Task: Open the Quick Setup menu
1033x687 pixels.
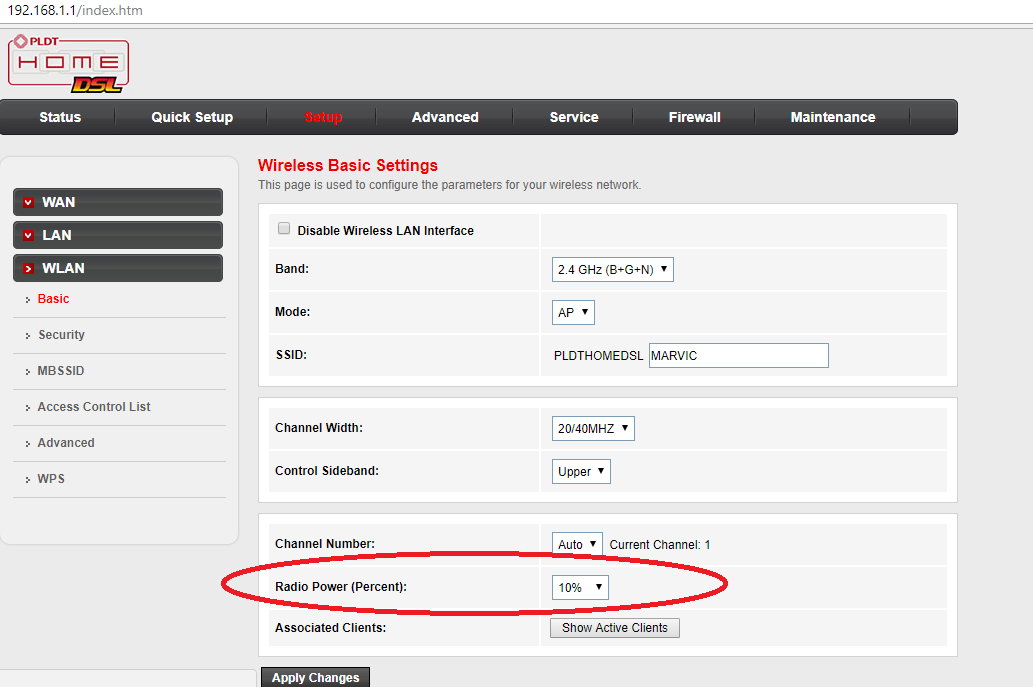Action: (192, 117)
